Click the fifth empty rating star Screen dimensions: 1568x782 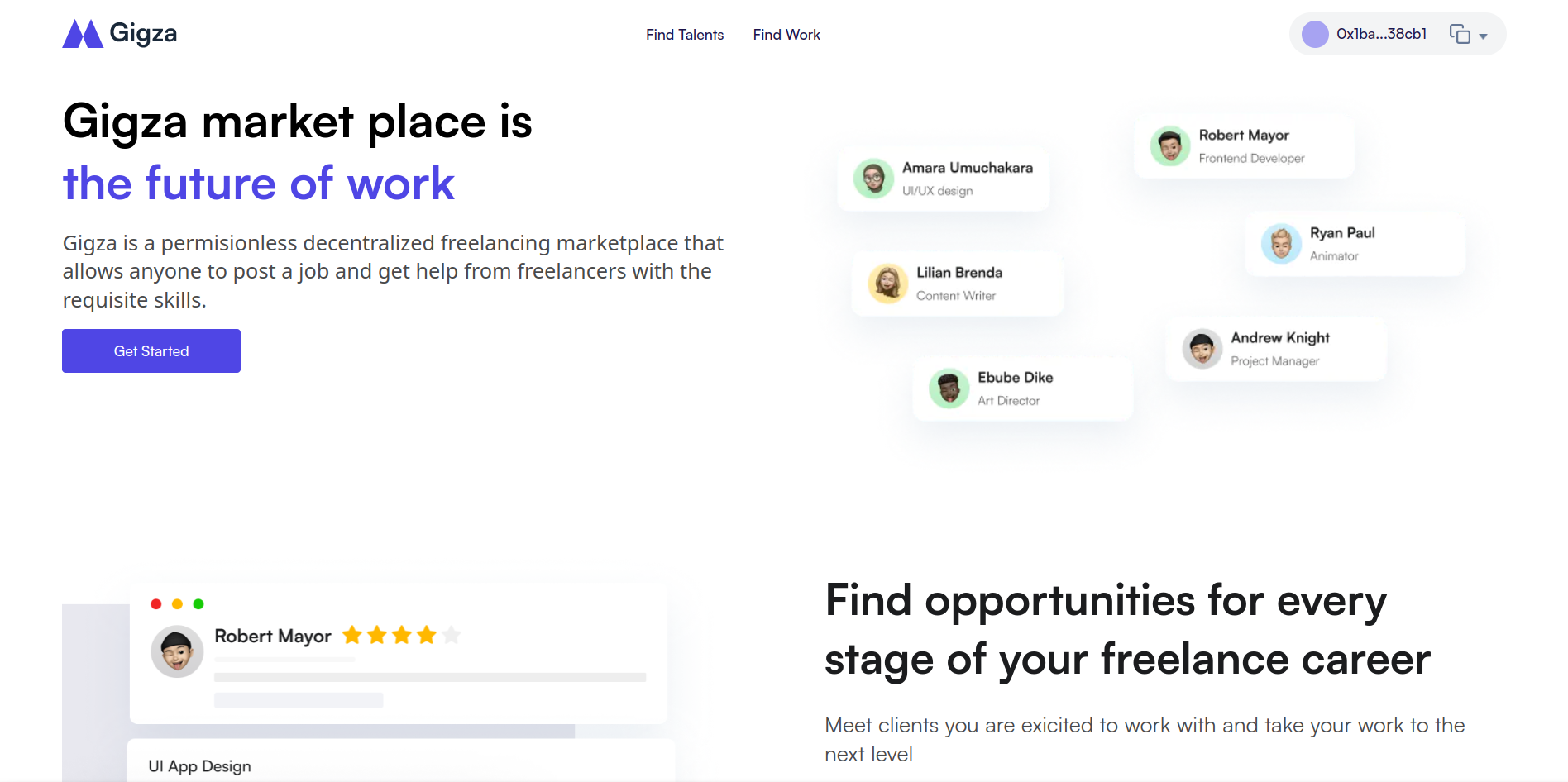[452, 635]
